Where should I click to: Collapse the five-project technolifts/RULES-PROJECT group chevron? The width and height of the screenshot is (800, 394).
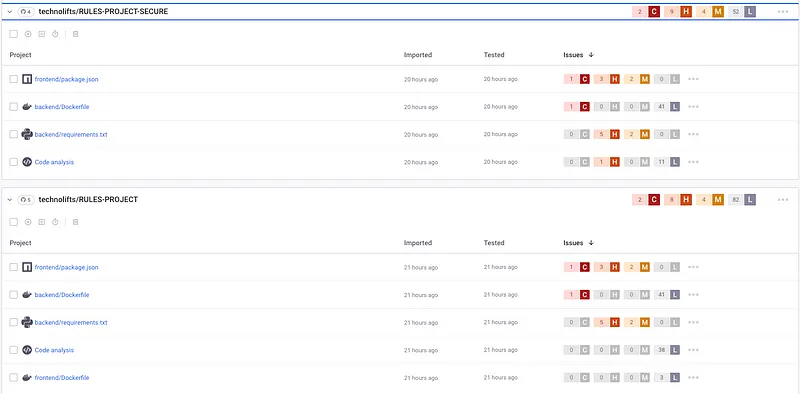9,200
